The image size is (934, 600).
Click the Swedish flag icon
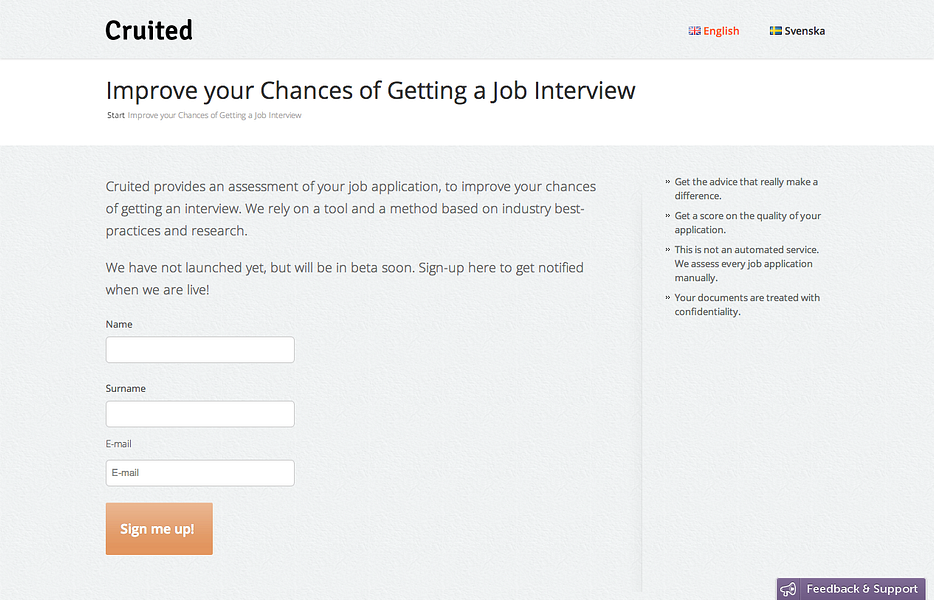pos(775,31)
